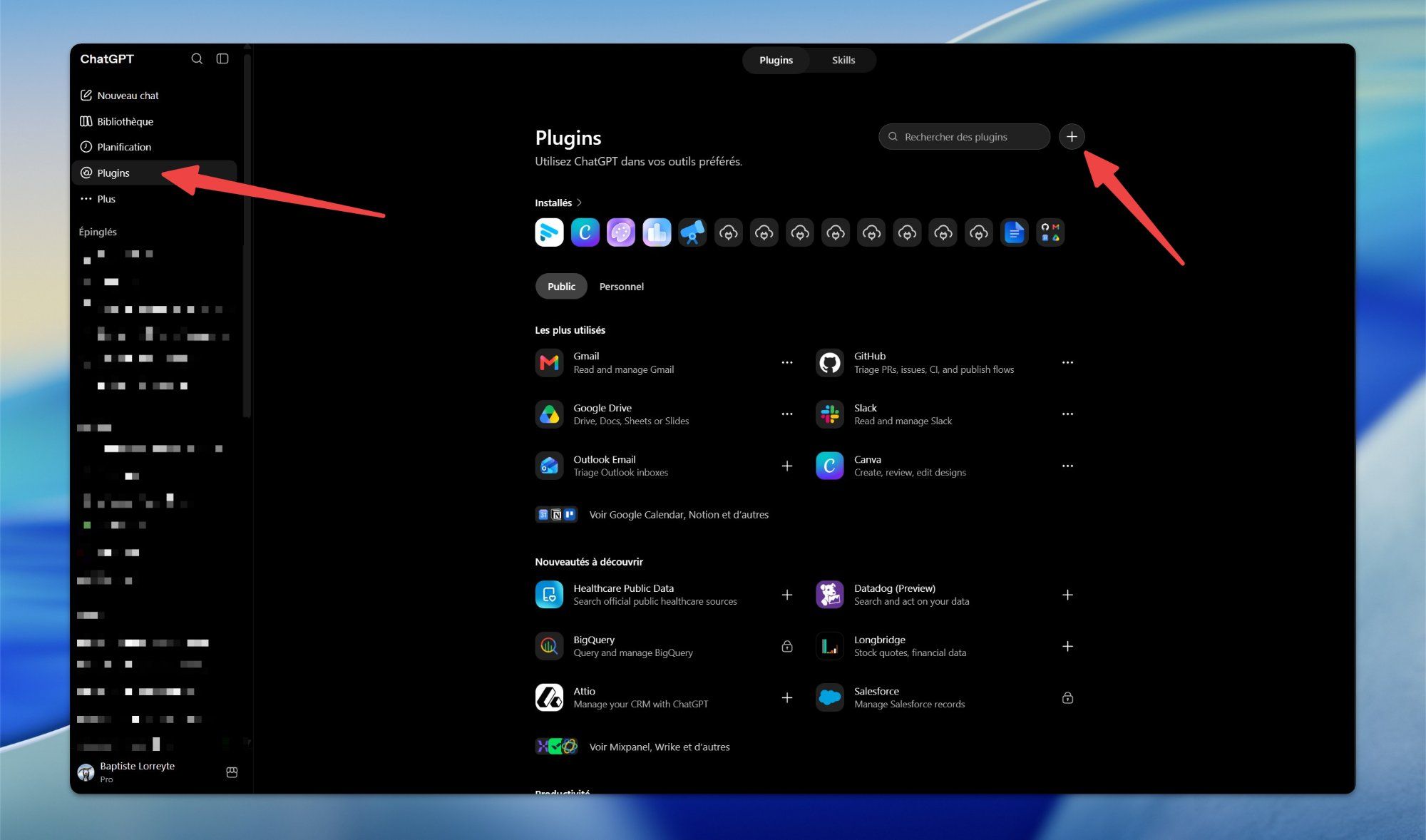This screenshot has height=840, width=1426.
Task: Select the Plugins top tab
Action: click(x=776, y=60)
